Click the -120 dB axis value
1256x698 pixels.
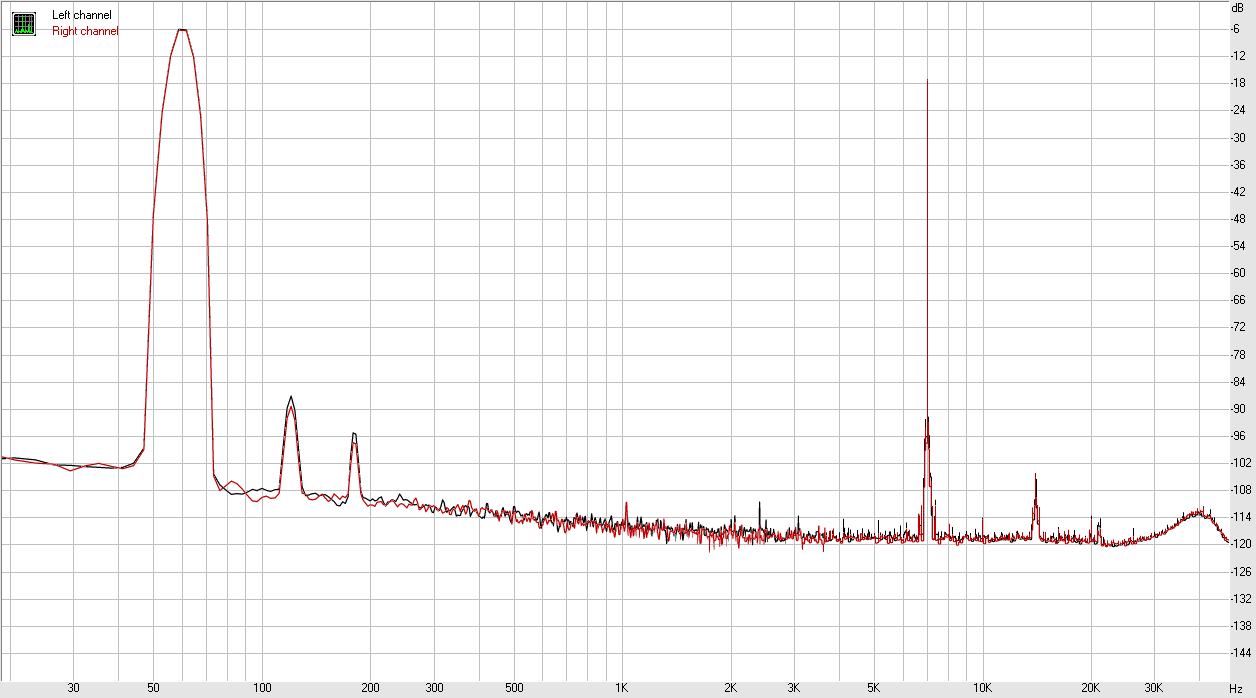click(1239, 545)
